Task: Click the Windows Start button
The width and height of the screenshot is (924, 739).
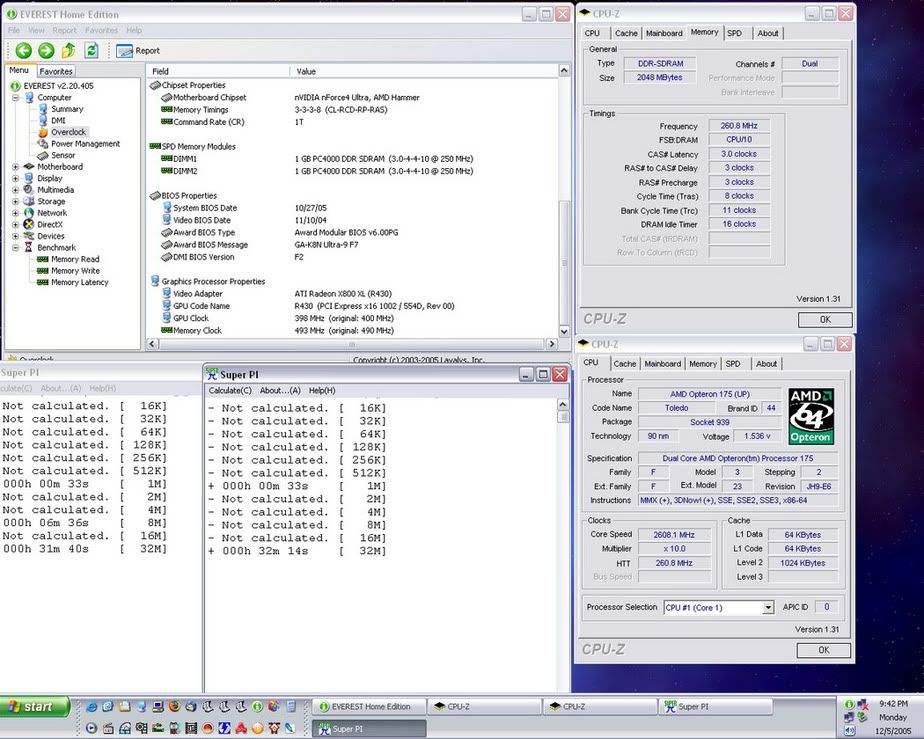Action: pos(35,707)
